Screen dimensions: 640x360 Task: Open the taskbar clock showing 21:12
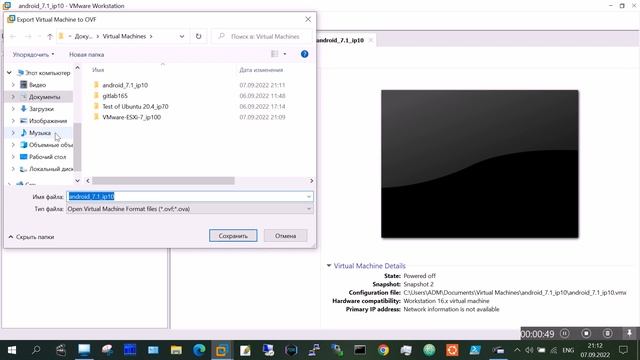(595, 350)
